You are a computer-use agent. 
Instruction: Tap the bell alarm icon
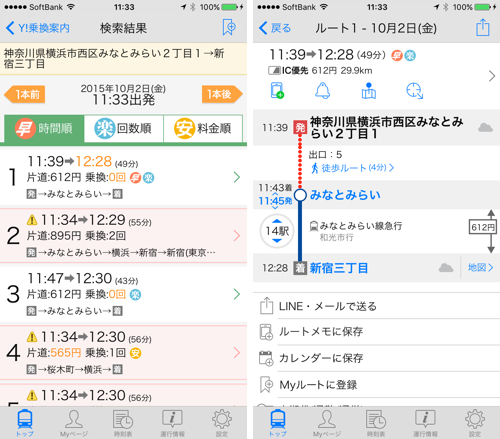pos(323,90)
